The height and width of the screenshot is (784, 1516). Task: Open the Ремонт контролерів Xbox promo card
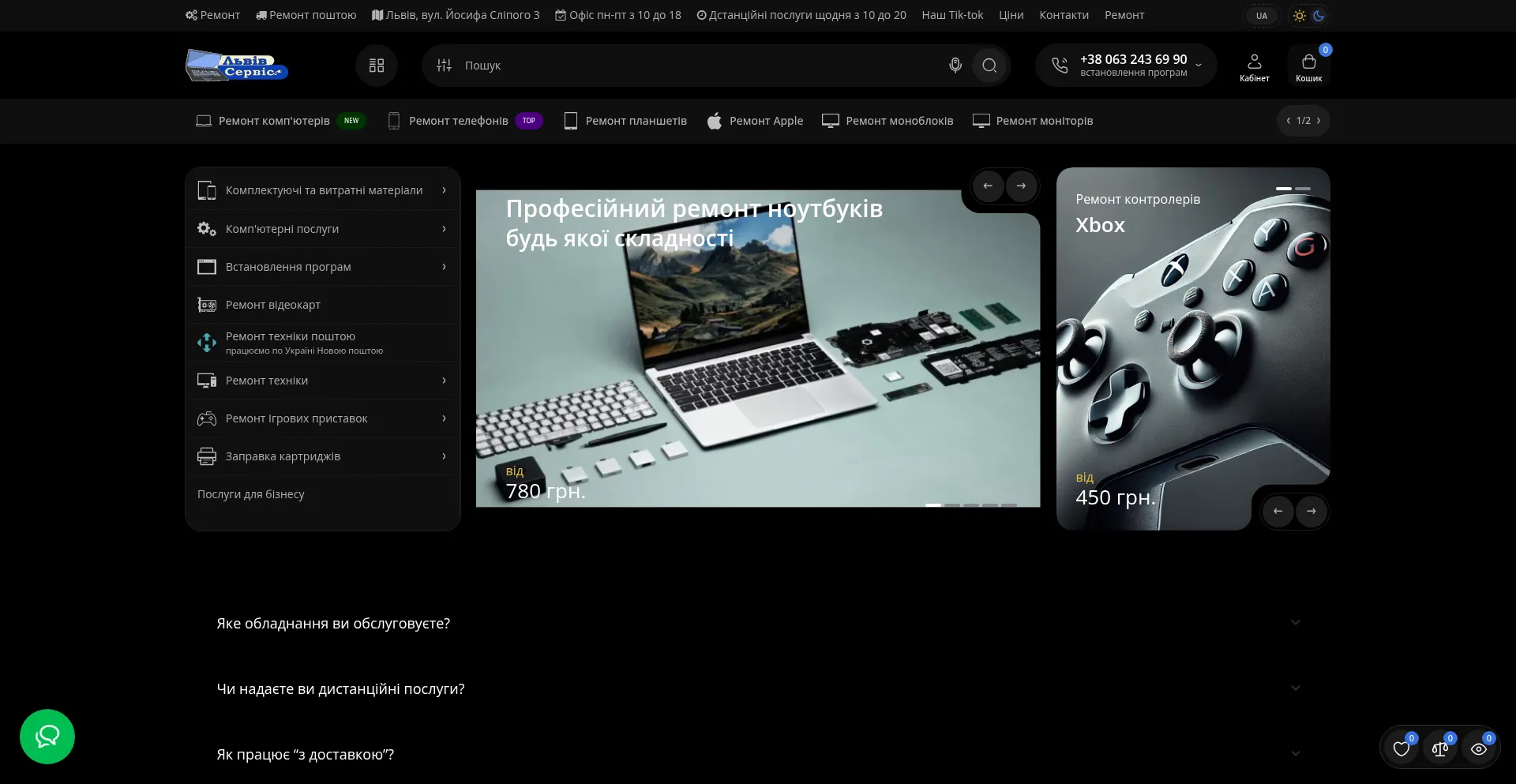tap(1193, 348)
